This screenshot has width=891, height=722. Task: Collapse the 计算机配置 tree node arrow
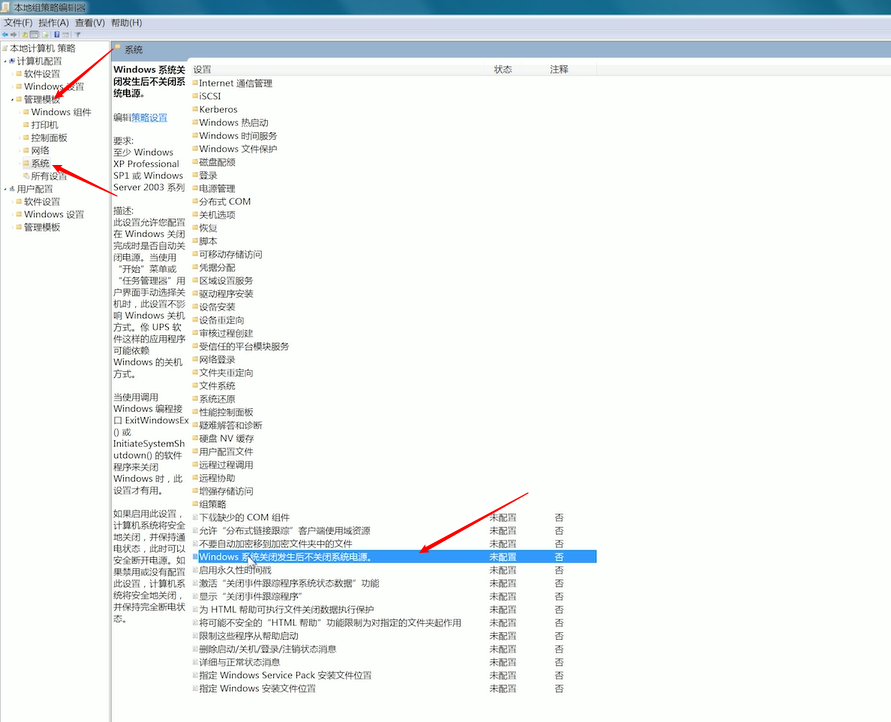(x=5, y=61)
